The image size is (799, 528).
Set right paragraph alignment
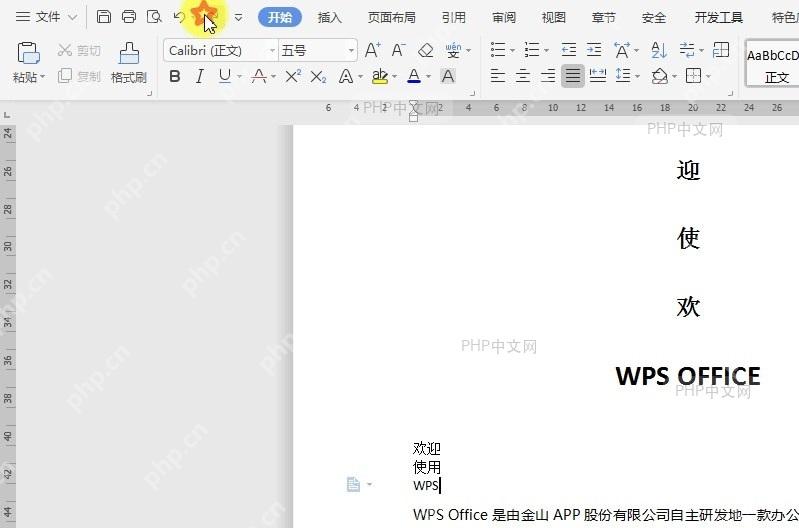pos(548,76)
